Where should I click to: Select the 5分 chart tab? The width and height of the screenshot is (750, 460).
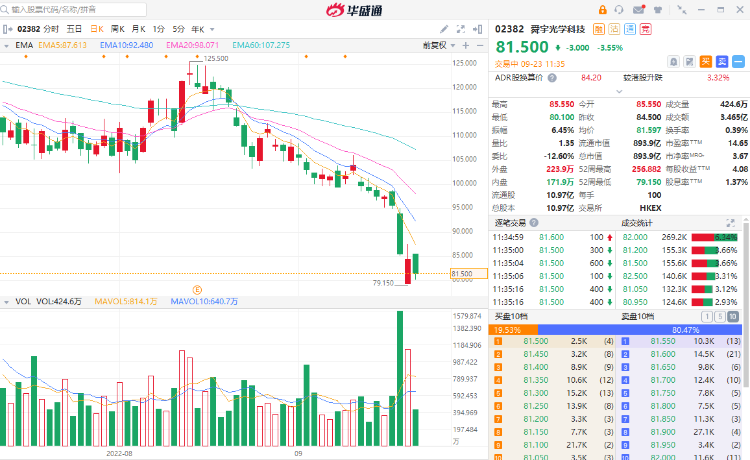(x=178, y=29)
